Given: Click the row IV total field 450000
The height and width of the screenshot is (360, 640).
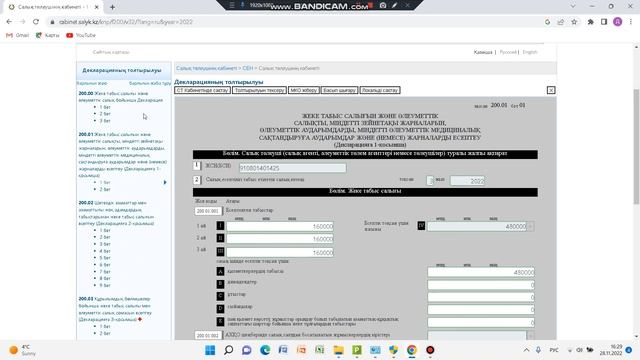Looking at the screenshot, I should (x=478, y=227).
